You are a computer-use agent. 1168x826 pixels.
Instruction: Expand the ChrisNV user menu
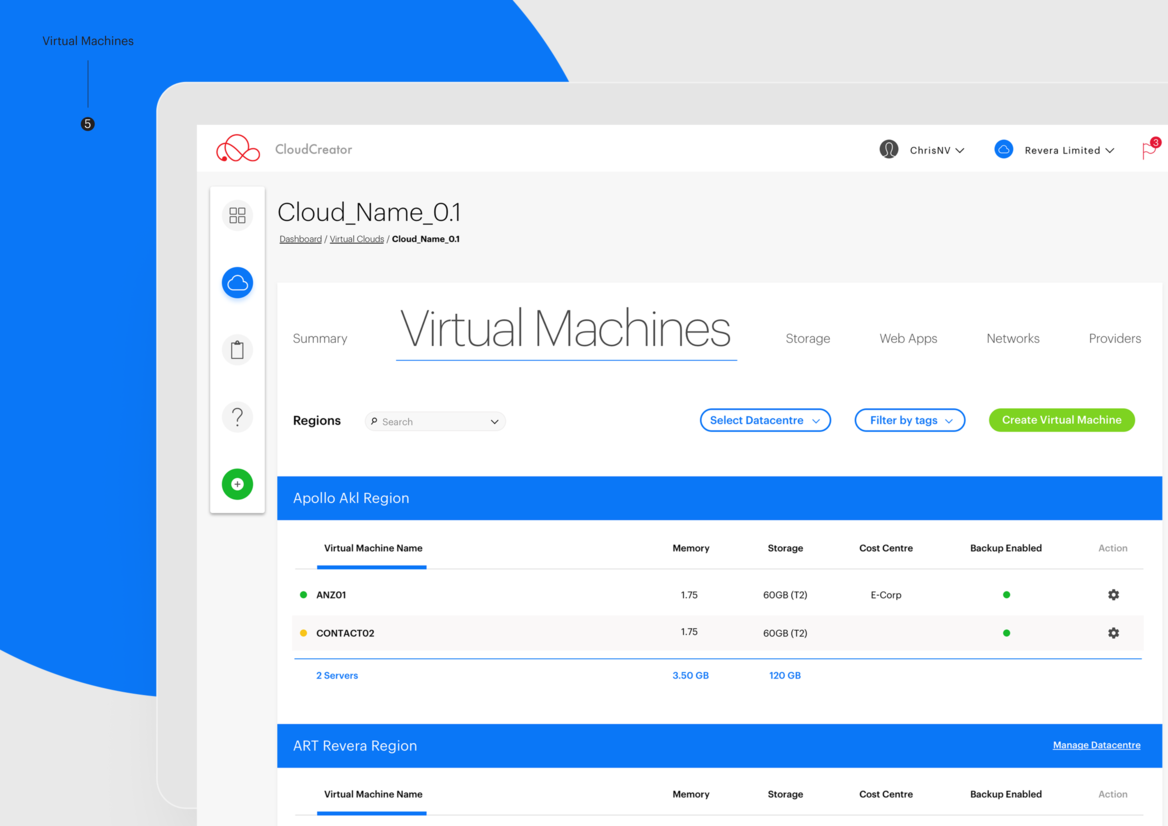click(x=922, y=150)
